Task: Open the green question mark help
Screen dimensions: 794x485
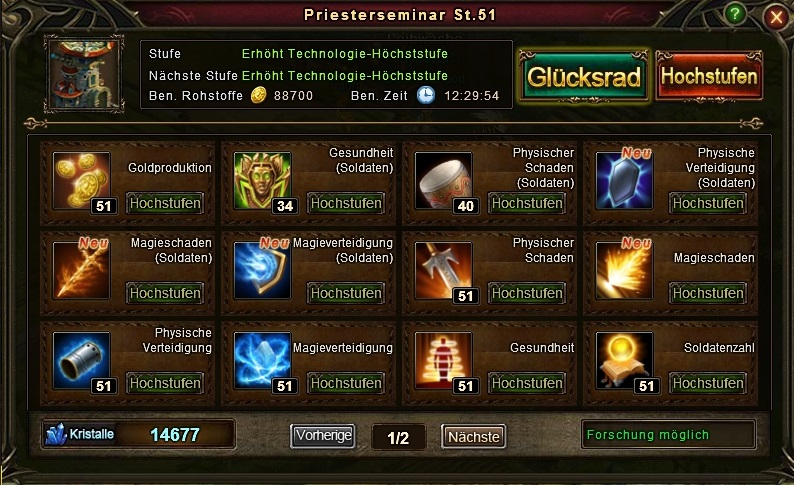Action: tap(734, 14)
